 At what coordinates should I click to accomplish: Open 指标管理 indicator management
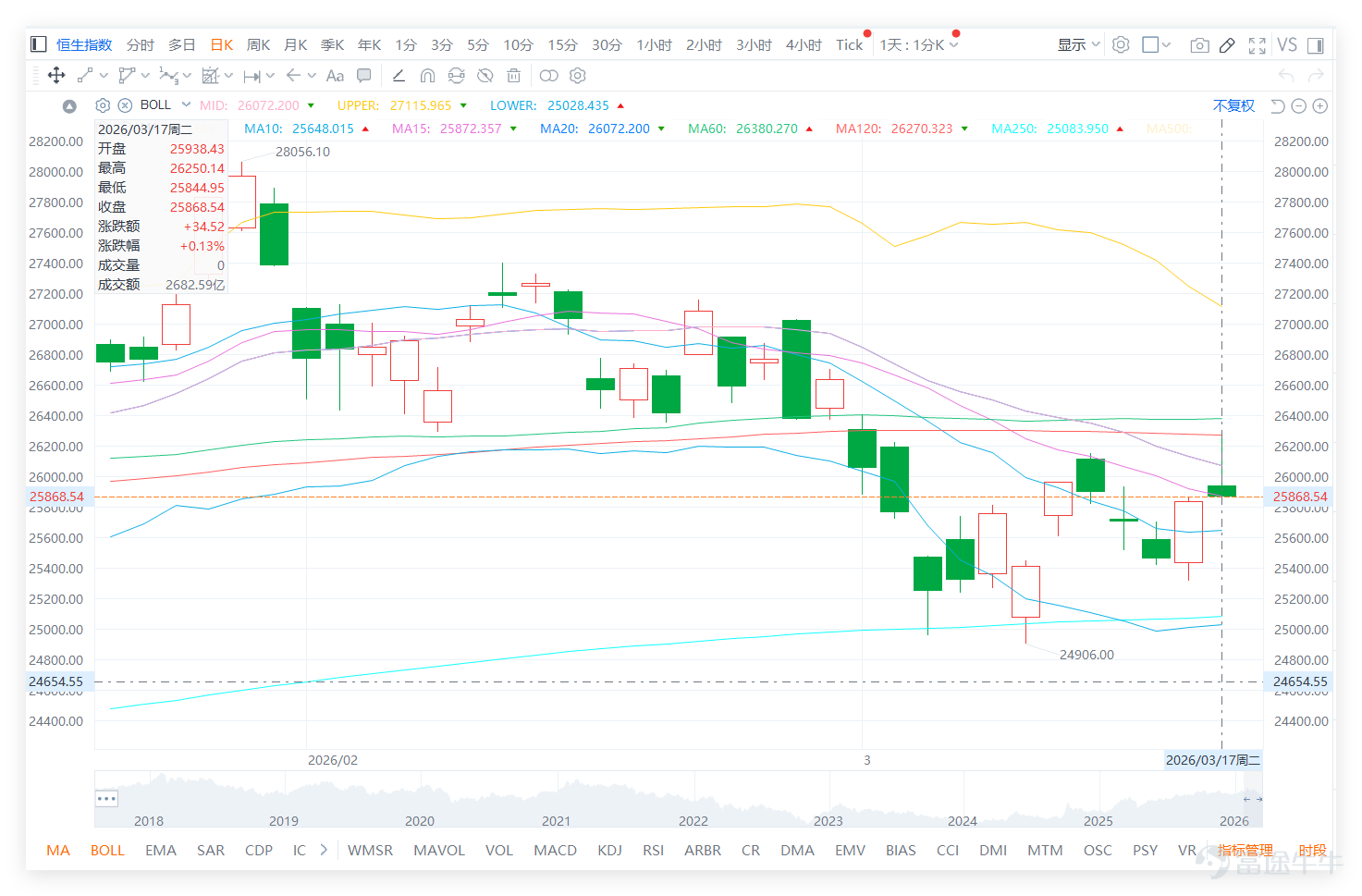click(x=1245, y=850)
